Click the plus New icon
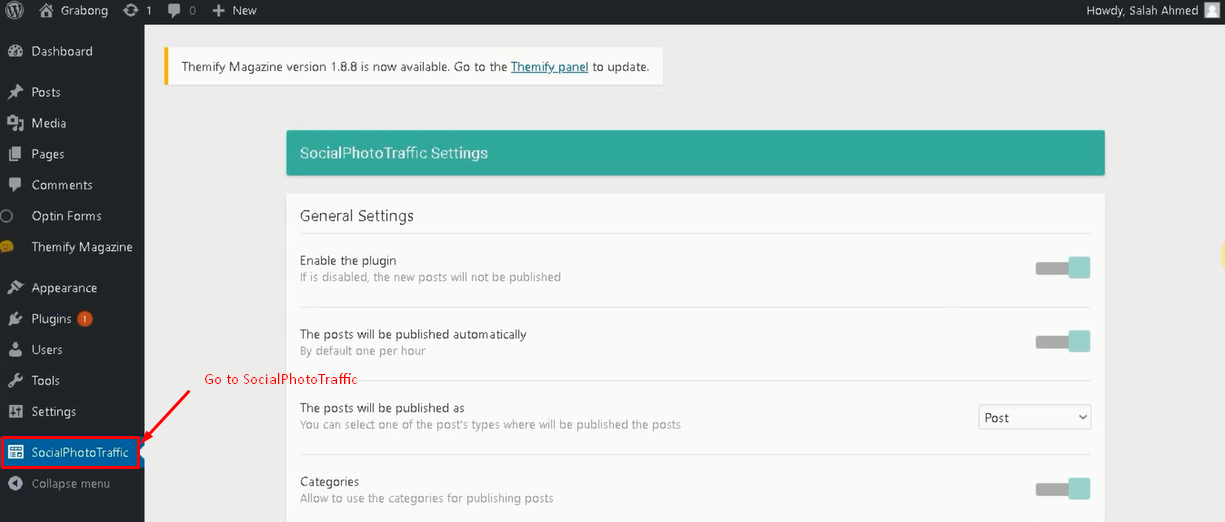 point(218,10)
